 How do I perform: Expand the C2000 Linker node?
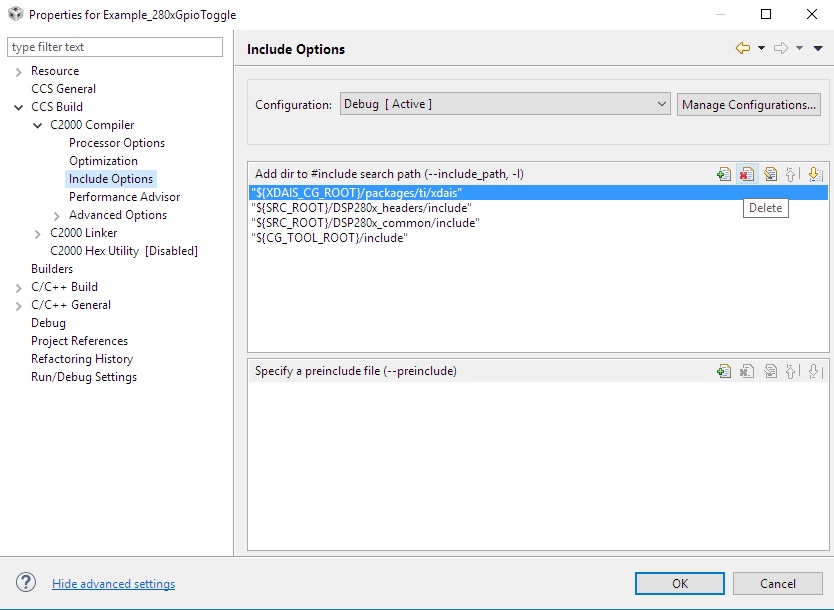click(37, 233)
